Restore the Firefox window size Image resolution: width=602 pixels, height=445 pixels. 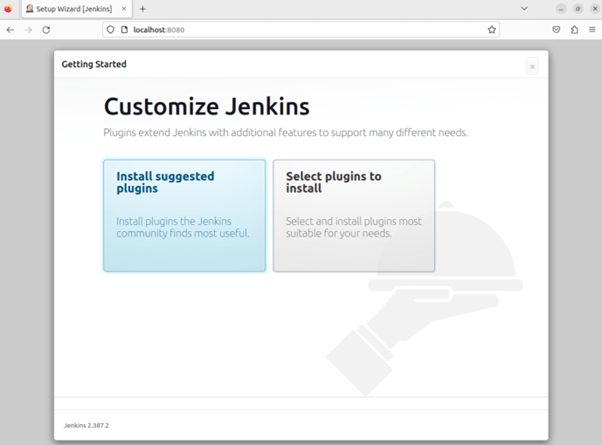click(x=577, y=8)
